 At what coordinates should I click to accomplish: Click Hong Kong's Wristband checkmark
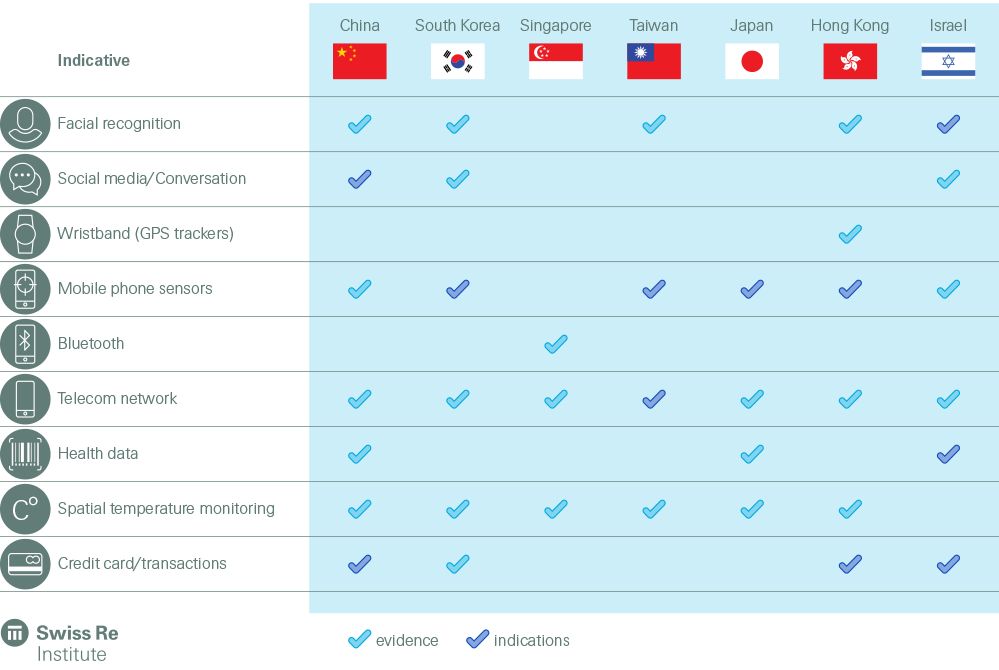click(849, 234)
